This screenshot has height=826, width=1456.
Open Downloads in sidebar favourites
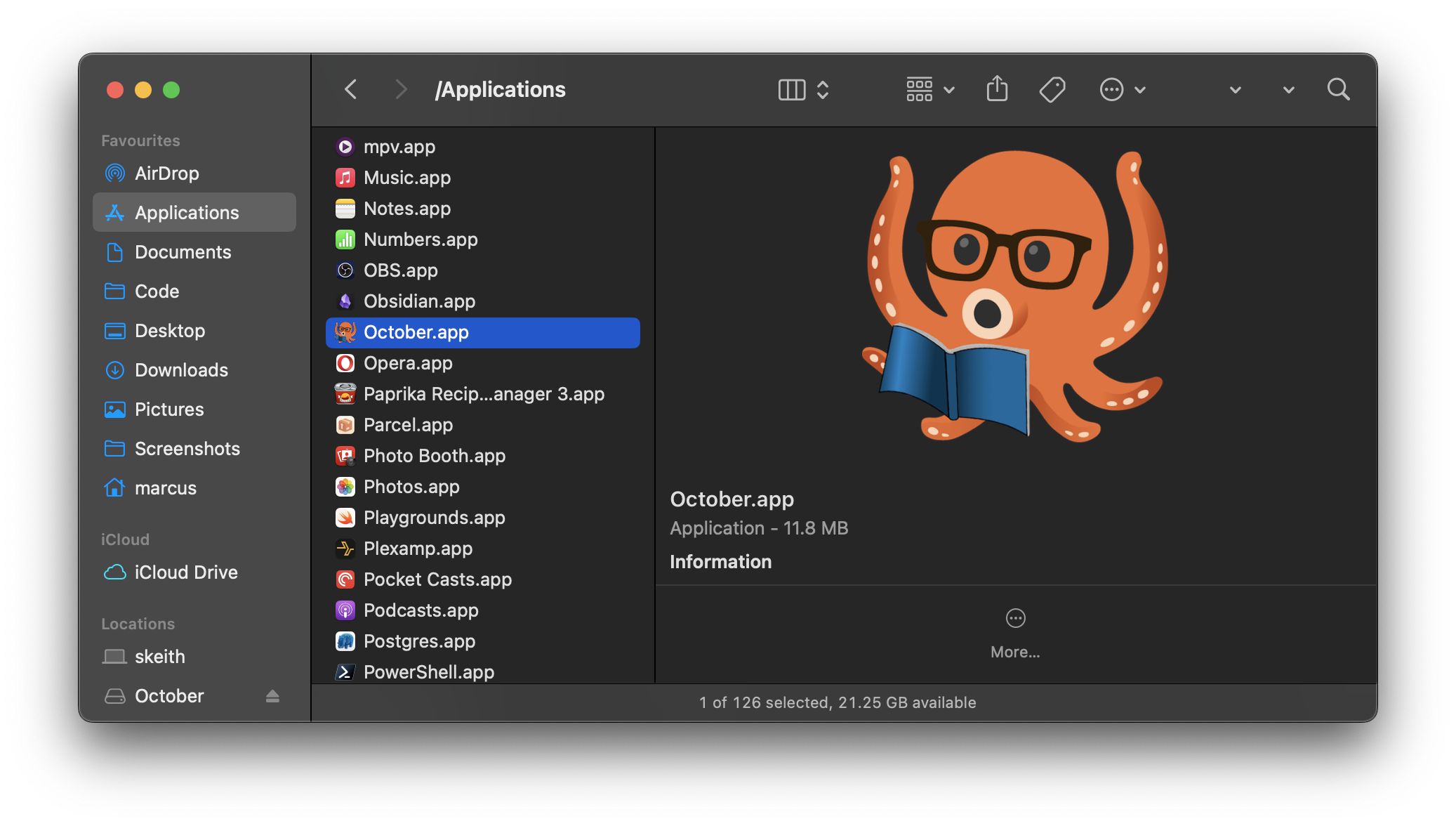coord(181,370)
